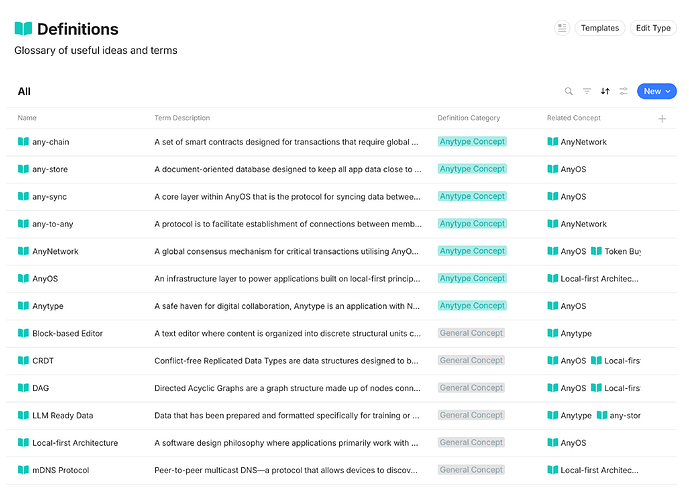Click the Edit Type button
689x489 pixels.
pos(653,28)
